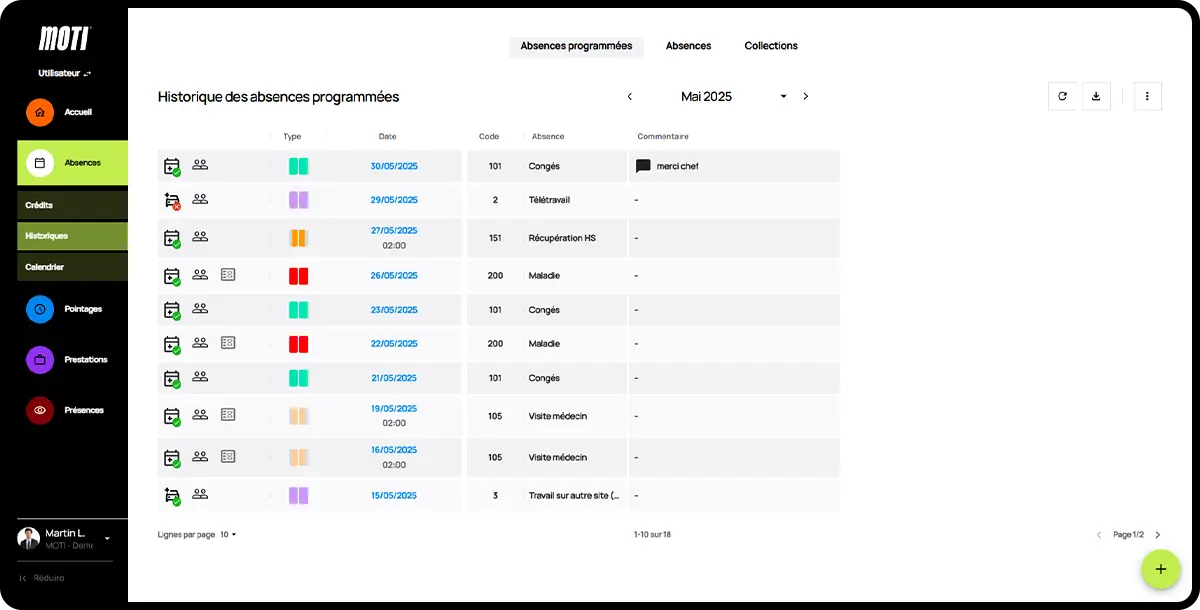Screen dimensions: 1200x610
Task: Click the green Type swatch on the Congés row
Action: [298, 165]
